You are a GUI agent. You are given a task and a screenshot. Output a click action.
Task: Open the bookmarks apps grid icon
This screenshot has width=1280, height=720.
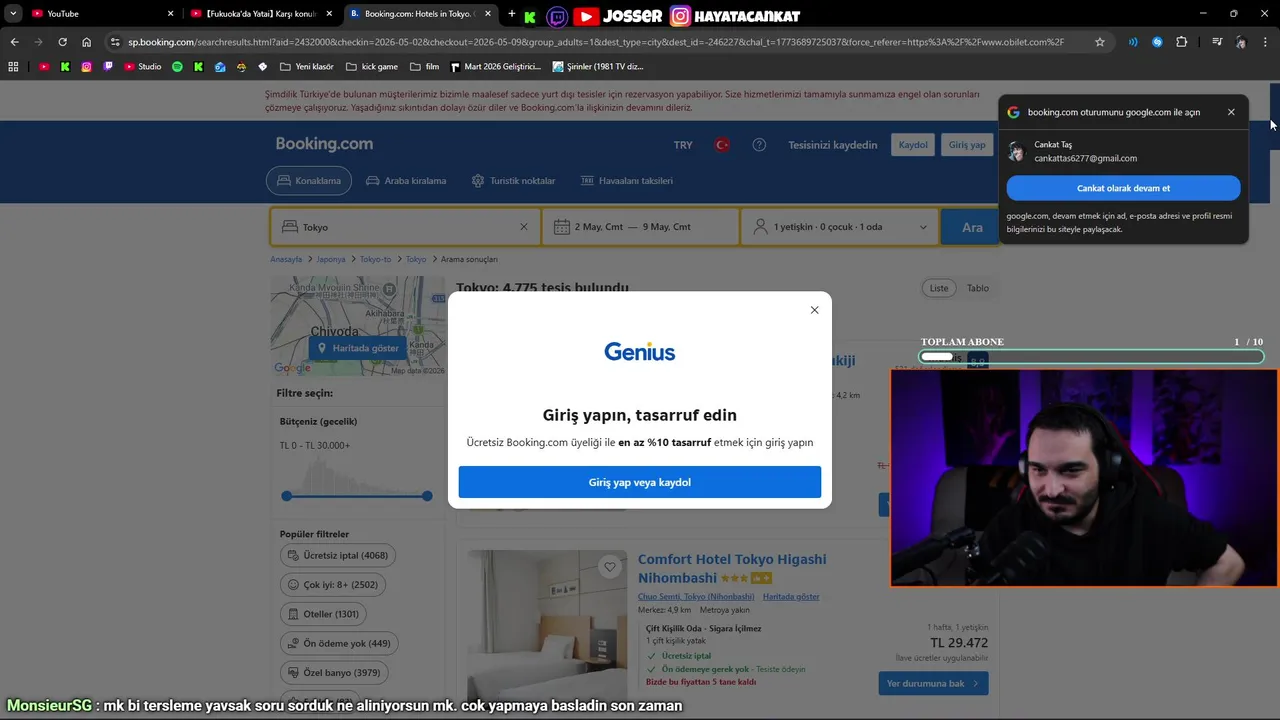coord(13,67)
